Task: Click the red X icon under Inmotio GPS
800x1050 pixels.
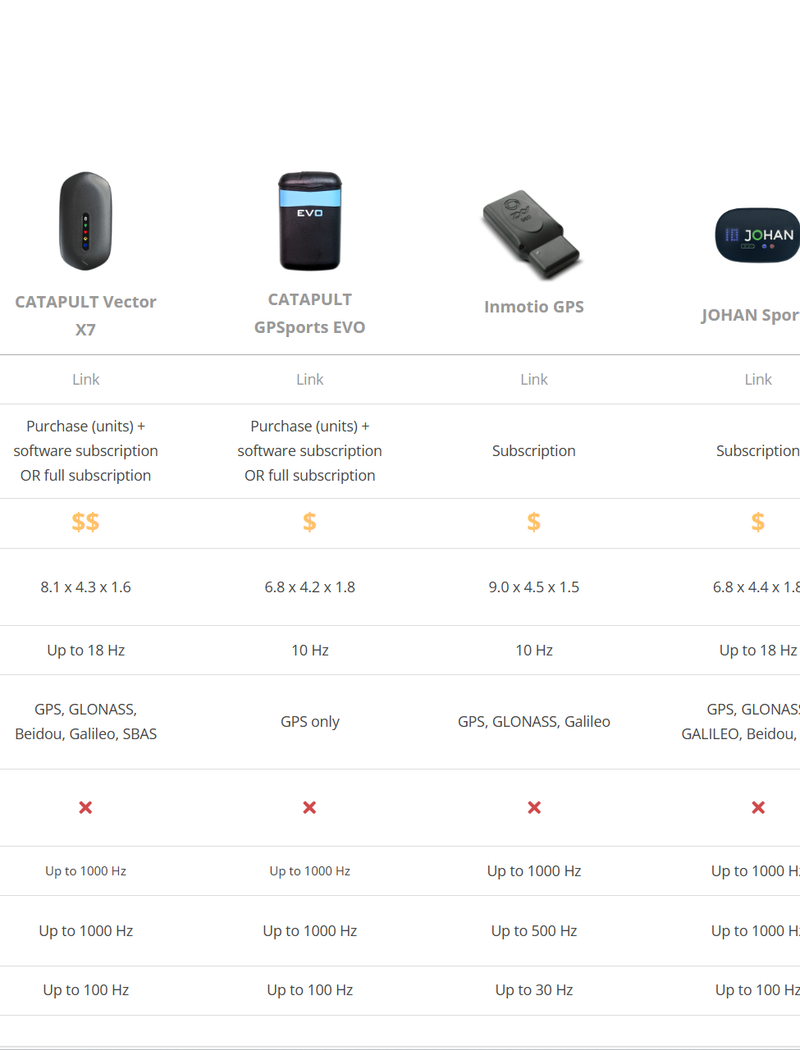Action: [x=534, y=807]
